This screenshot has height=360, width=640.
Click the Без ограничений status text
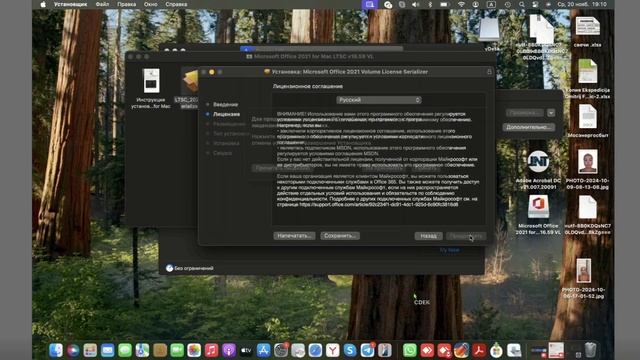(193, 268)
